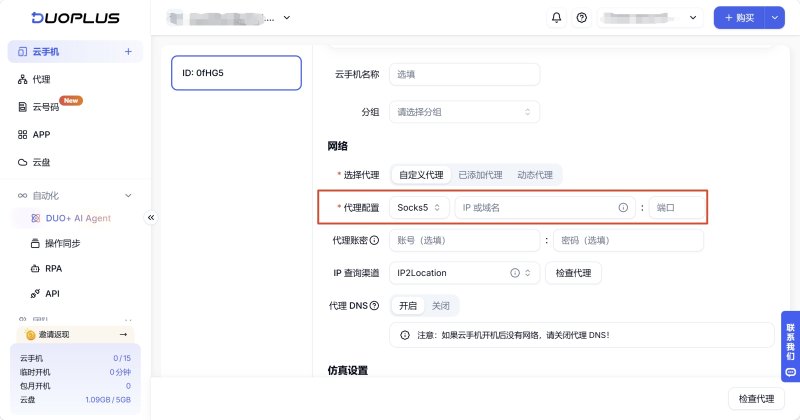Open the notifications bell

coord(556,18)
